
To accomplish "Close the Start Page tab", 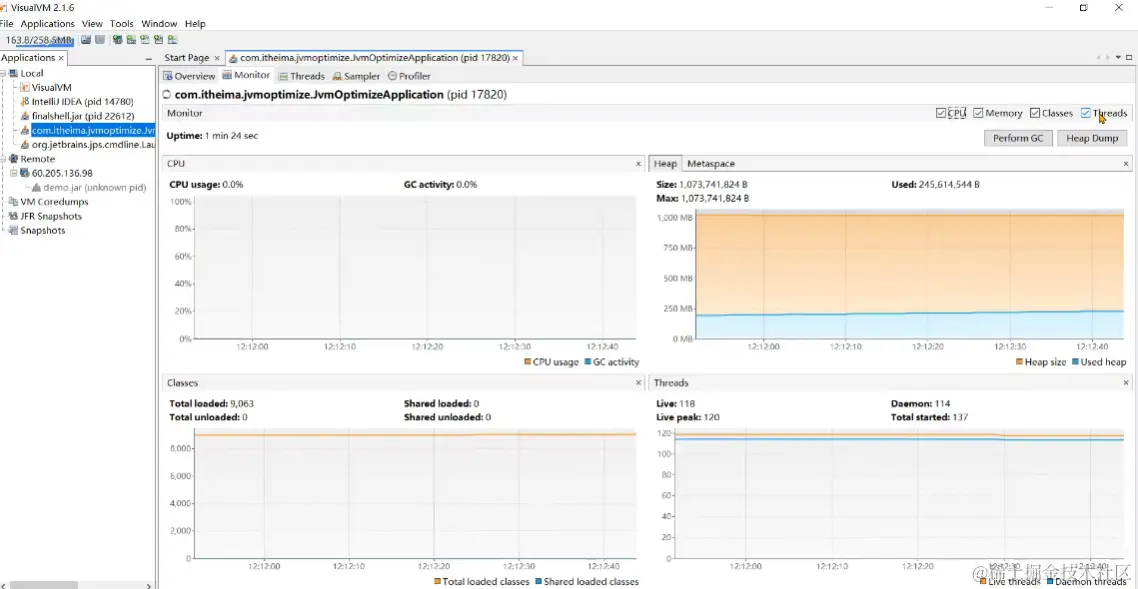I will click(216, 58).
